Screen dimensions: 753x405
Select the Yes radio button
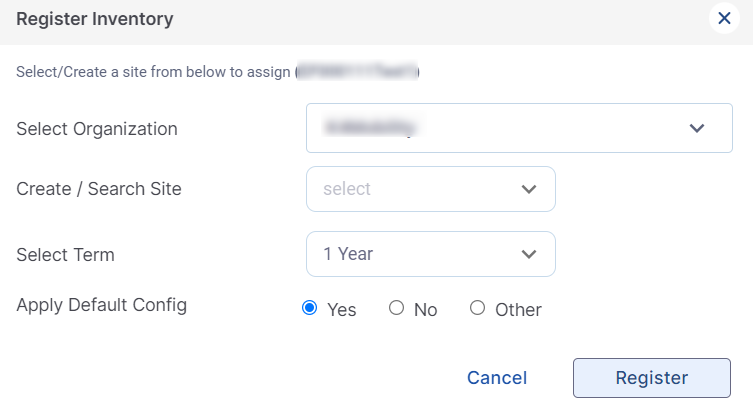309,308
